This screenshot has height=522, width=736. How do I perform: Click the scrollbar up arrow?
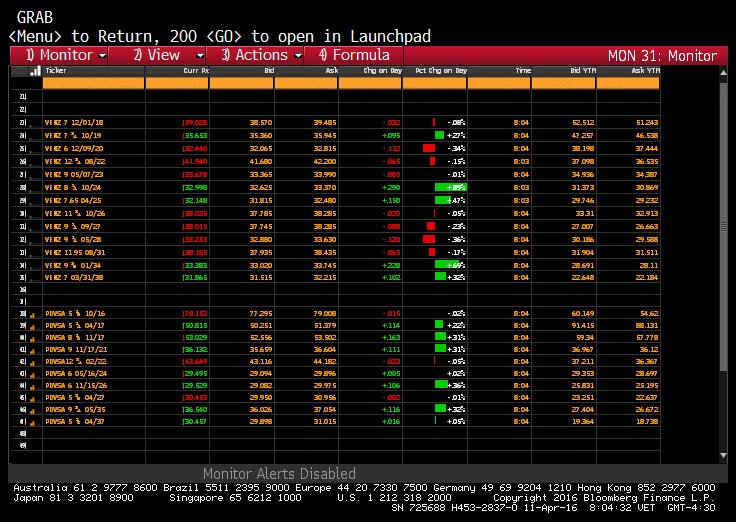click(723, 71)
